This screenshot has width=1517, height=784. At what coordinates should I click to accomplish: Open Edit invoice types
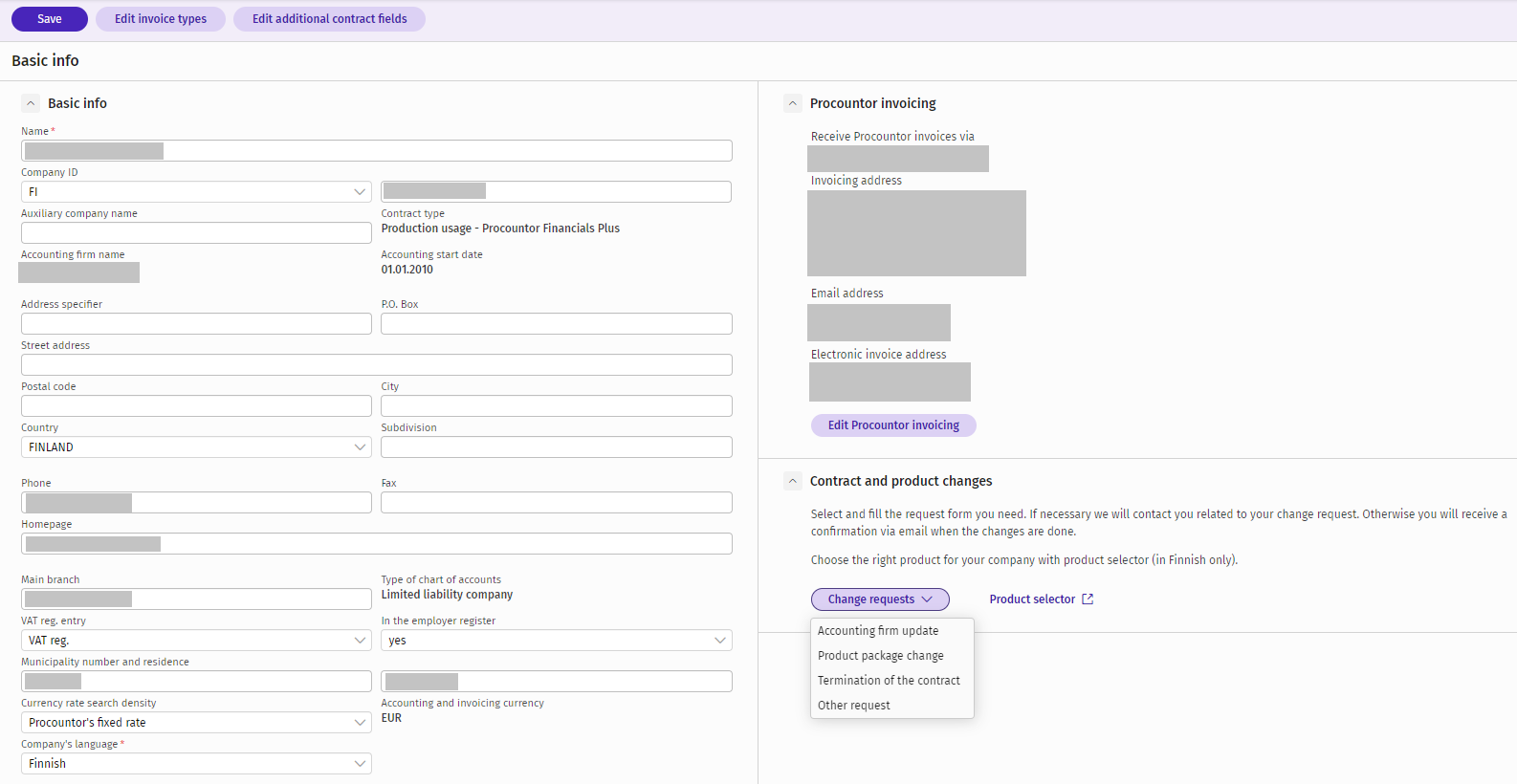coord(161,19)
